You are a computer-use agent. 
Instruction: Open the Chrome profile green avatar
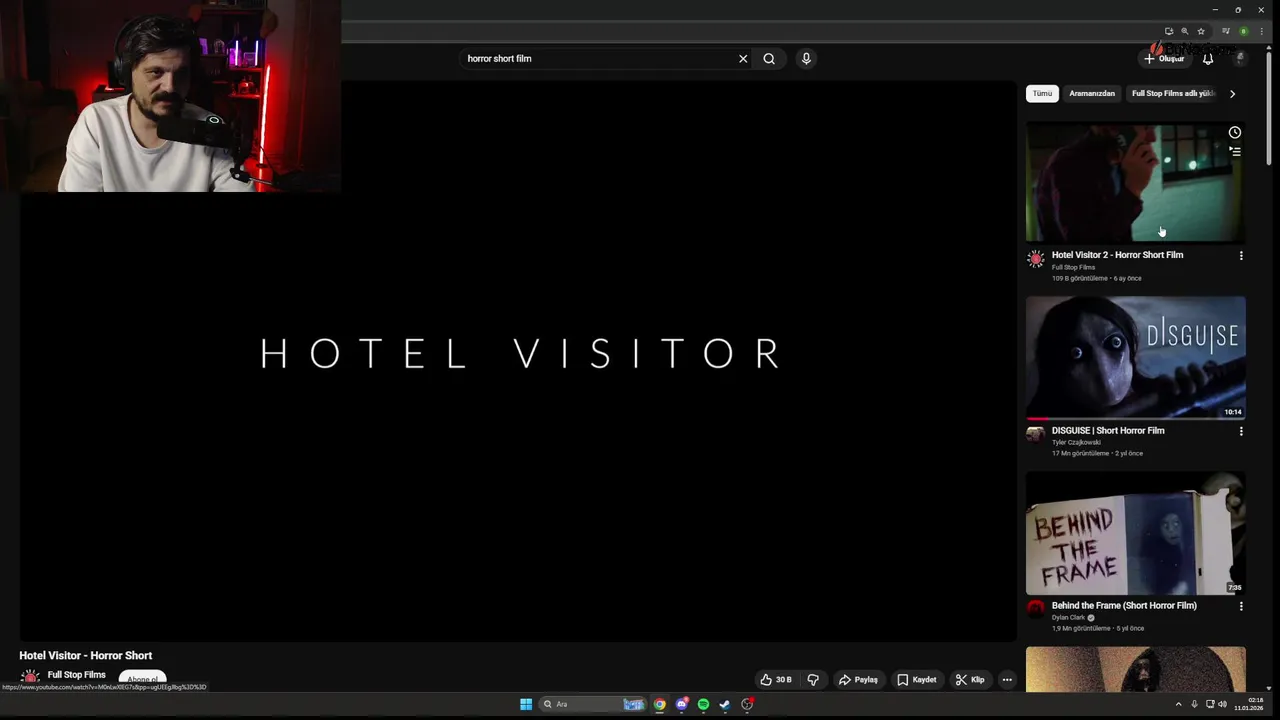tap(1244, 31)
